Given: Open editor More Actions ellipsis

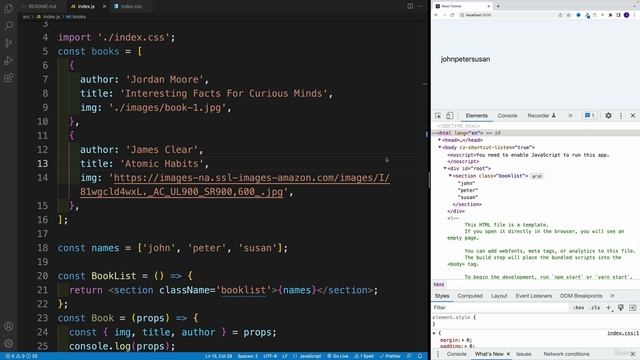Looking at the screenshot, I should point(420,6).
